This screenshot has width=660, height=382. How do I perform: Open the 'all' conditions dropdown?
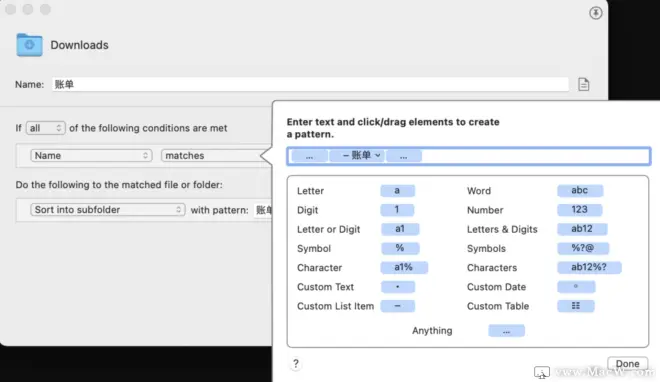point(45,128)
